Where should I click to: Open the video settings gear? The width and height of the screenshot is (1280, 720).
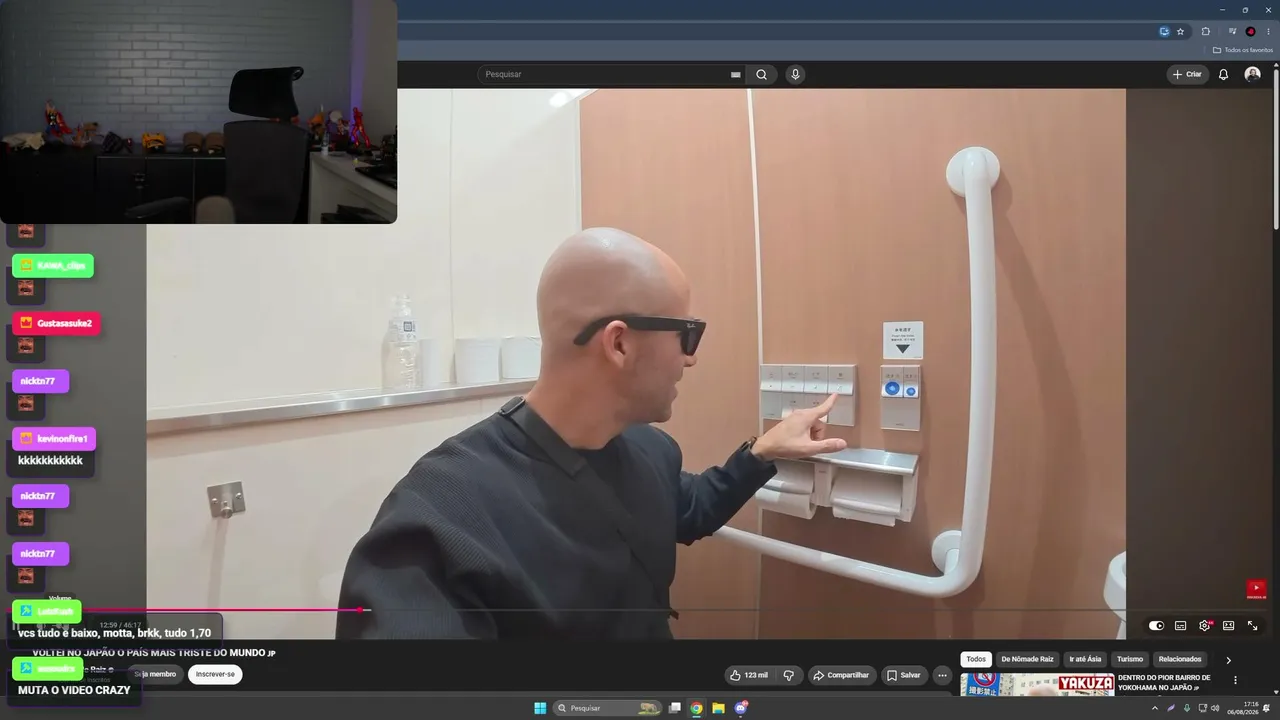1205,626
